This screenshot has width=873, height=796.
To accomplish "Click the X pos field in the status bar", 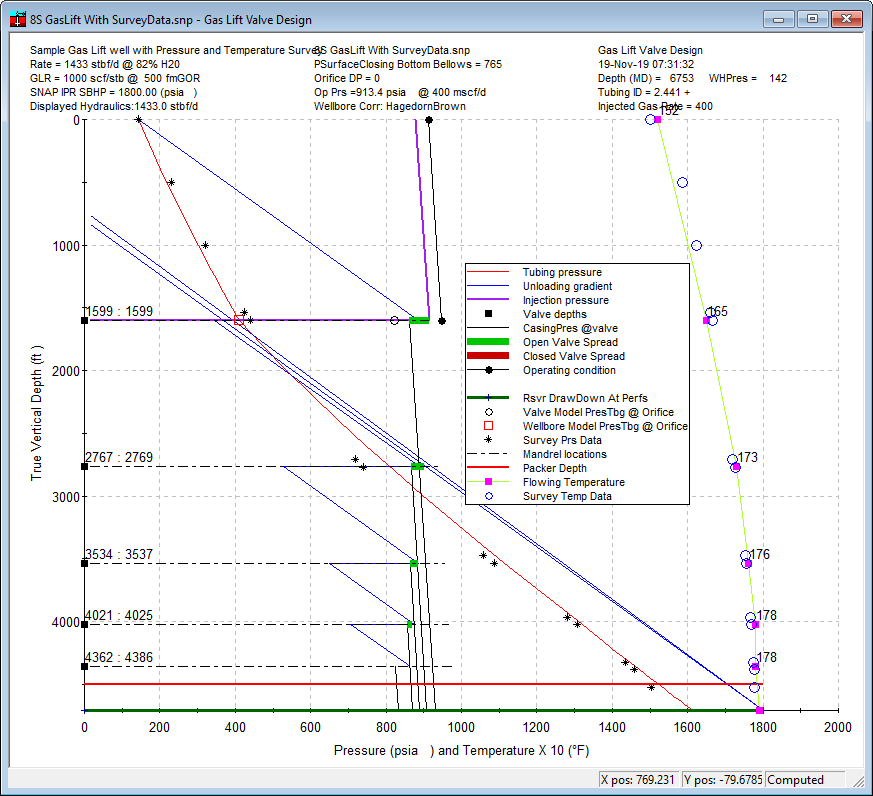I will coord(640,780).
